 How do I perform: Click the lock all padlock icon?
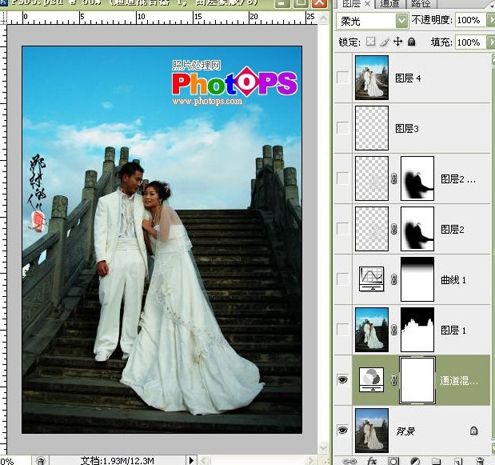[412, 42]
